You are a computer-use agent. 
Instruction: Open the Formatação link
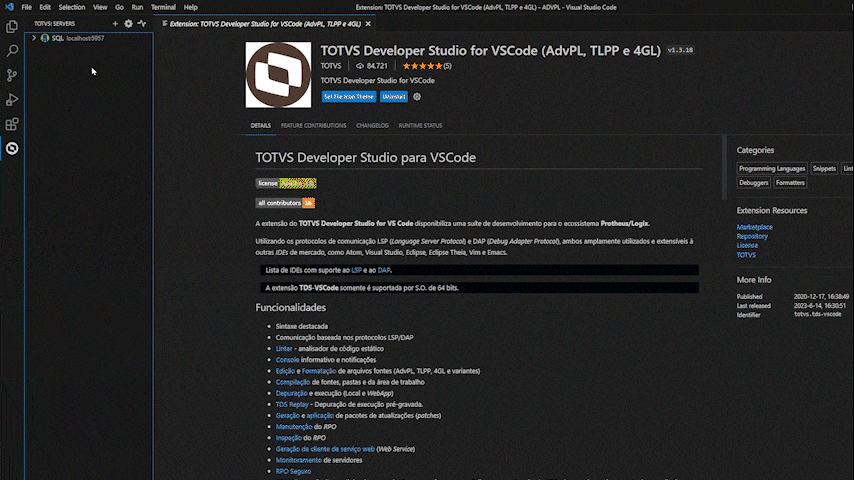click(x=319, y=371)
